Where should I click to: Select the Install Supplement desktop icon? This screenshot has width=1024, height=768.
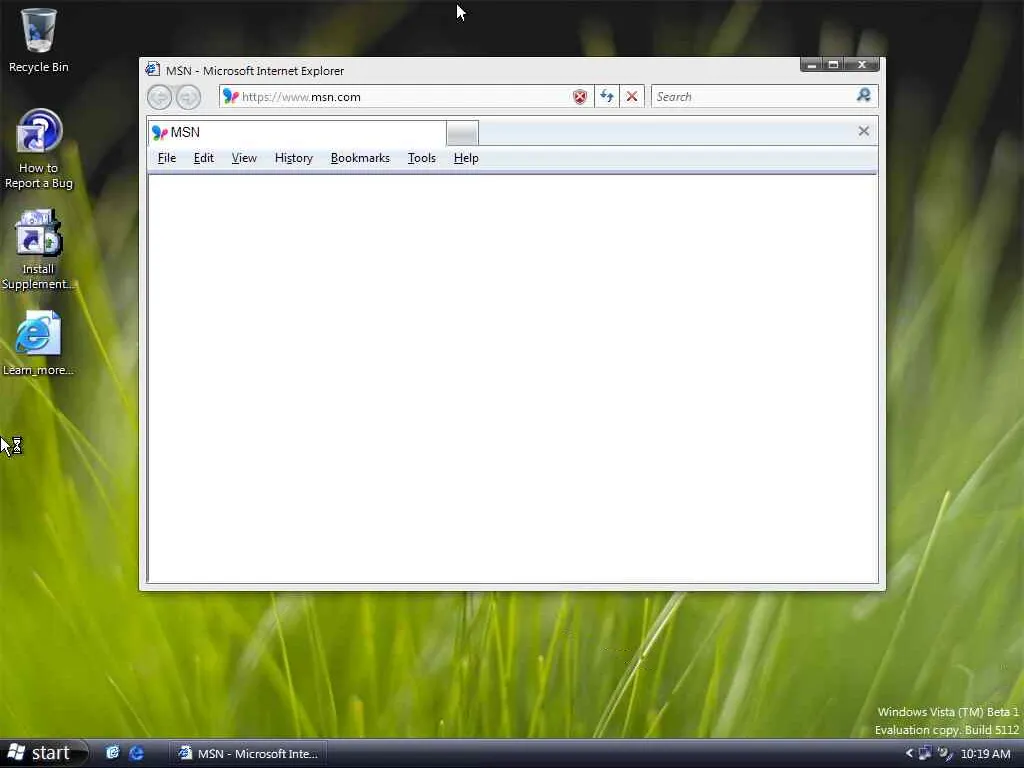(39, 250)
